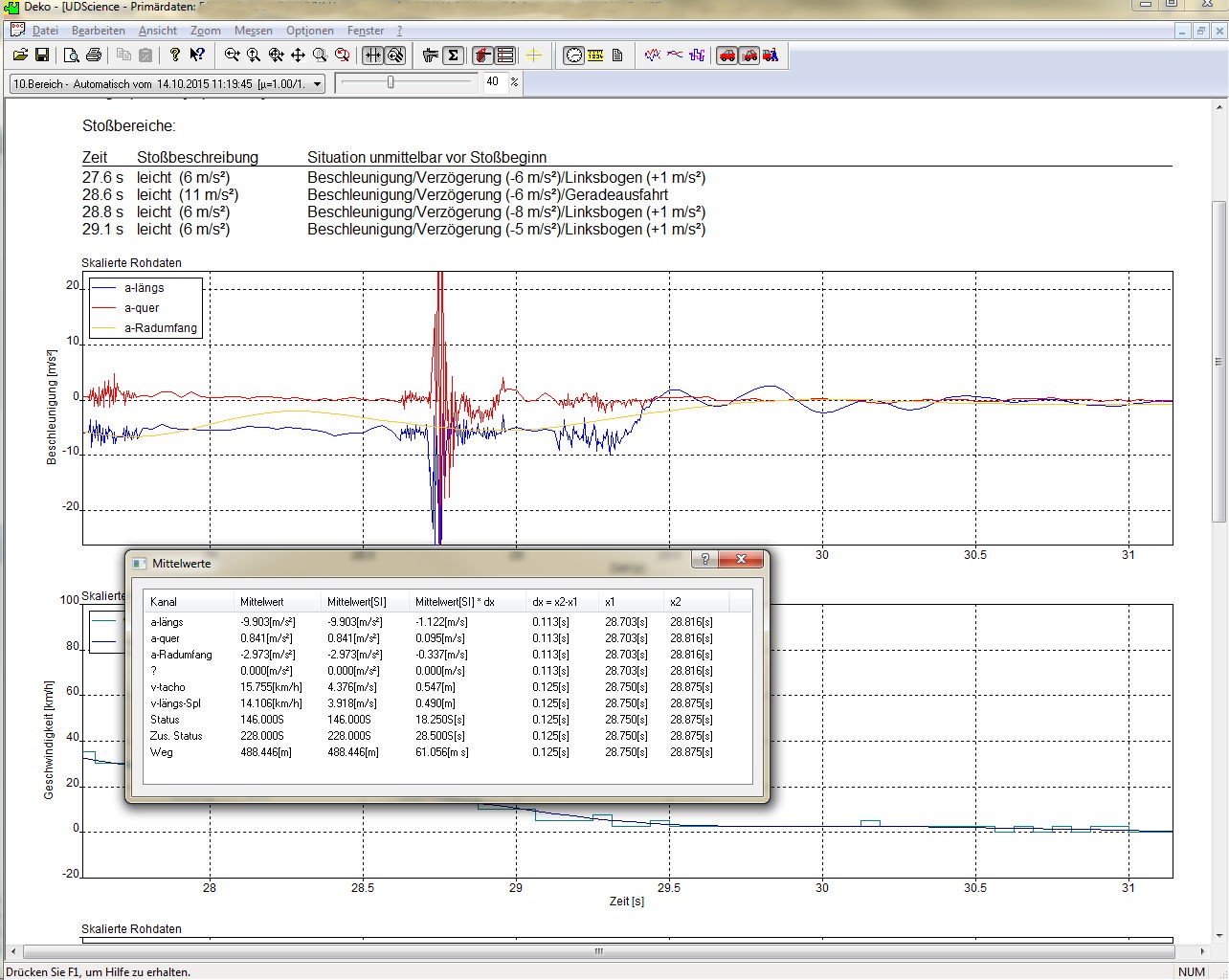Toggle the first red car button

[727, 56]
